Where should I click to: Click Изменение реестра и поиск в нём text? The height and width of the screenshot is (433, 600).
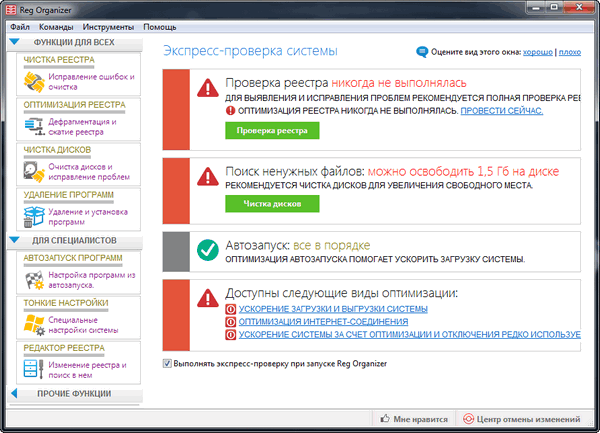click(x=87, y=370)
